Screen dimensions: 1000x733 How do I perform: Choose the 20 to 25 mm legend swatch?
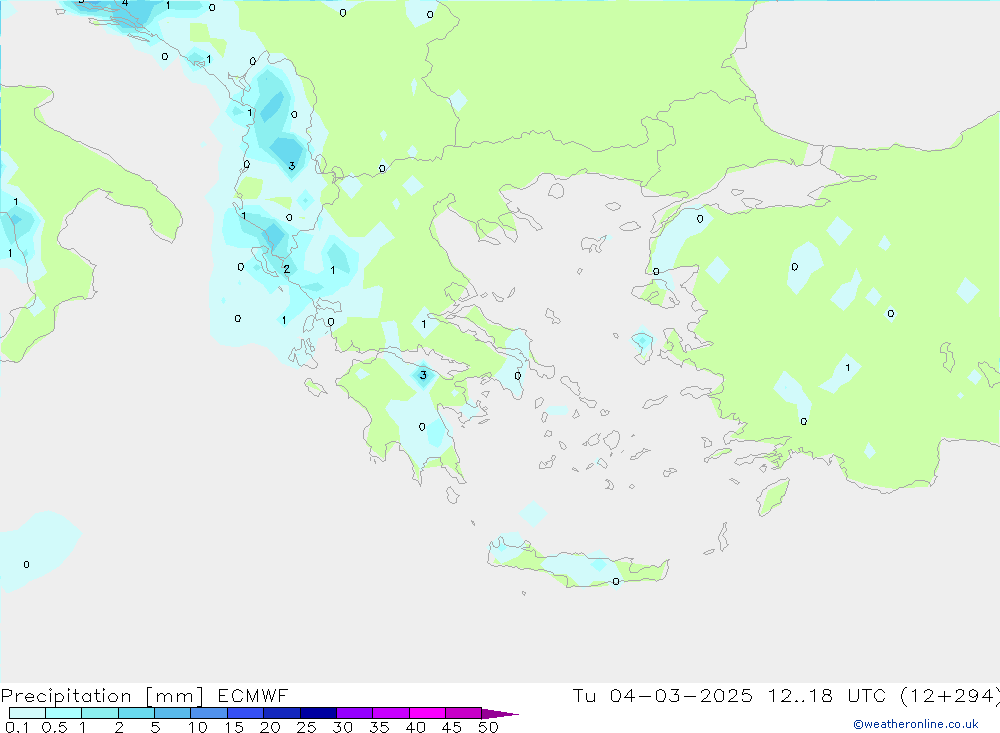[x=281, y=713]
